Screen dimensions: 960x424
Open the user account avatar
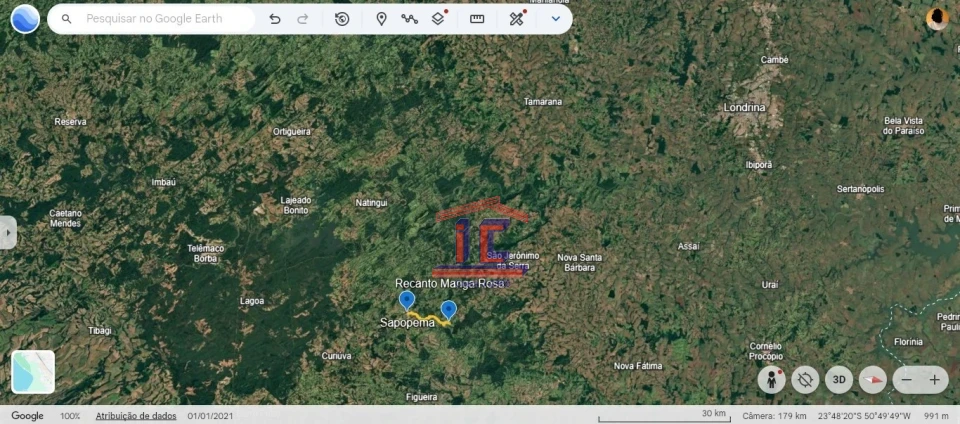(937, 19)
